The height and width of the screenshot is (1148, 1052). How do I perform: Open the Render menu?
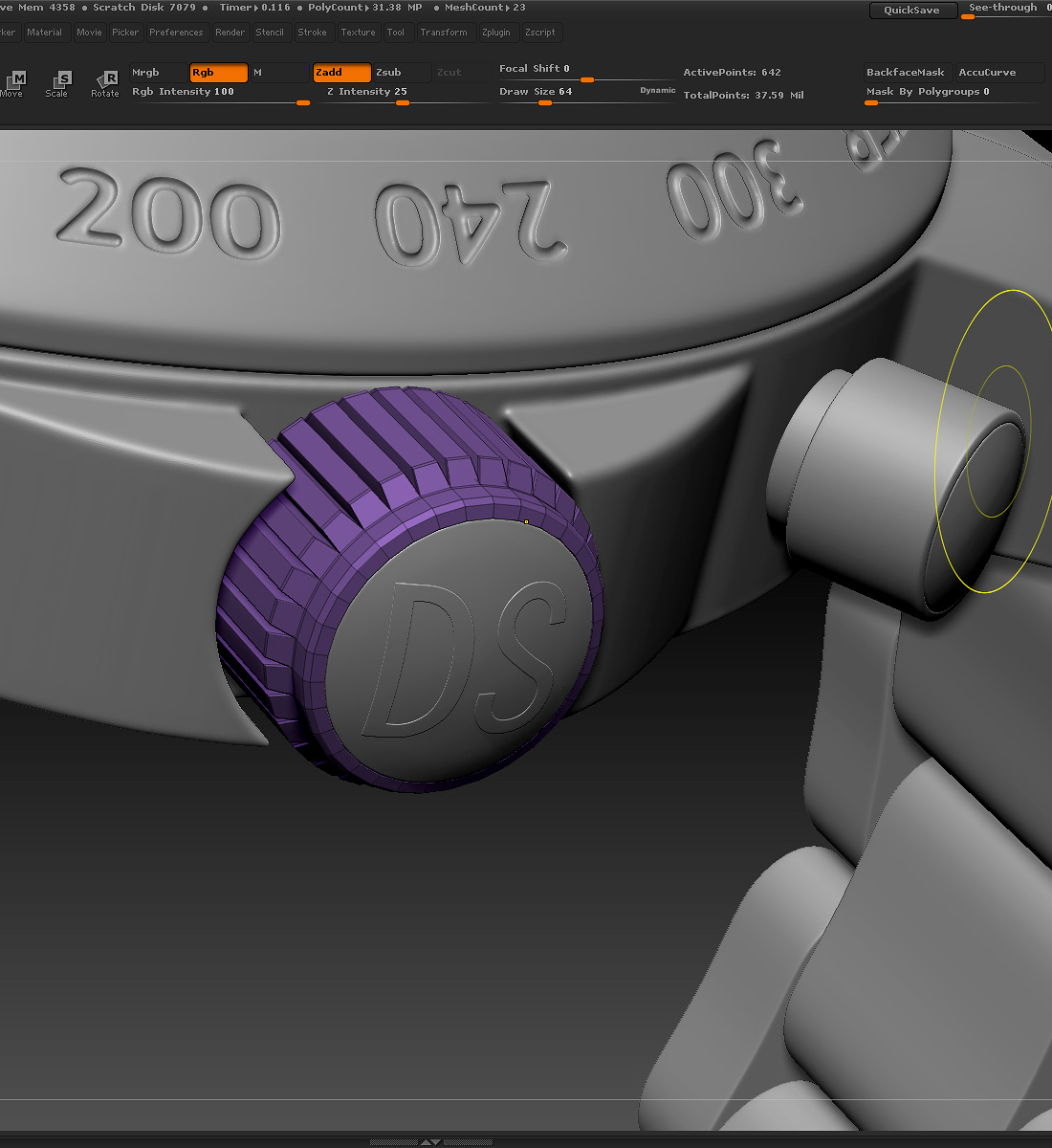click(x=230, y=33)
